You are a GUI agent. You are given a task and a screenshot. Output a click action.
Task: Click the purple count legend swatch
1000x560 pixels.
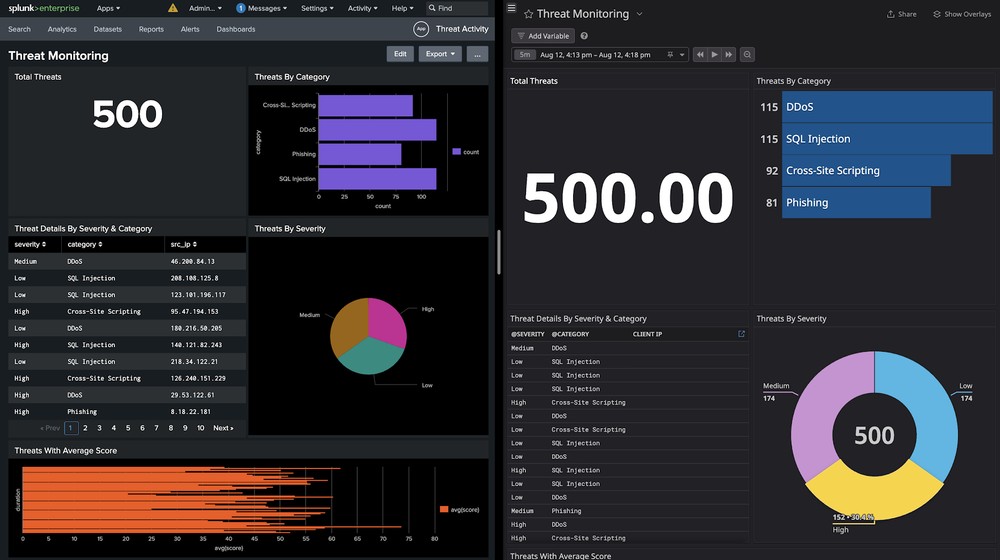click(457, 152)
